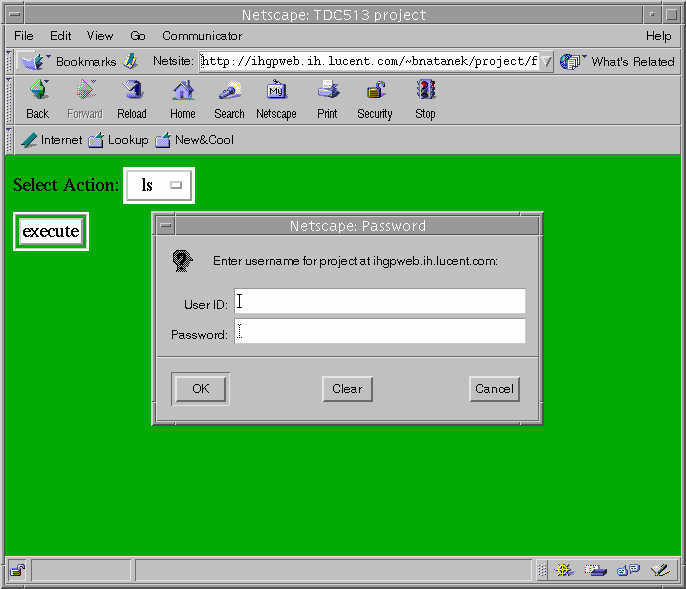Focus the Password input field
This screenshot has width=686, height=589.
coord(380,331)
